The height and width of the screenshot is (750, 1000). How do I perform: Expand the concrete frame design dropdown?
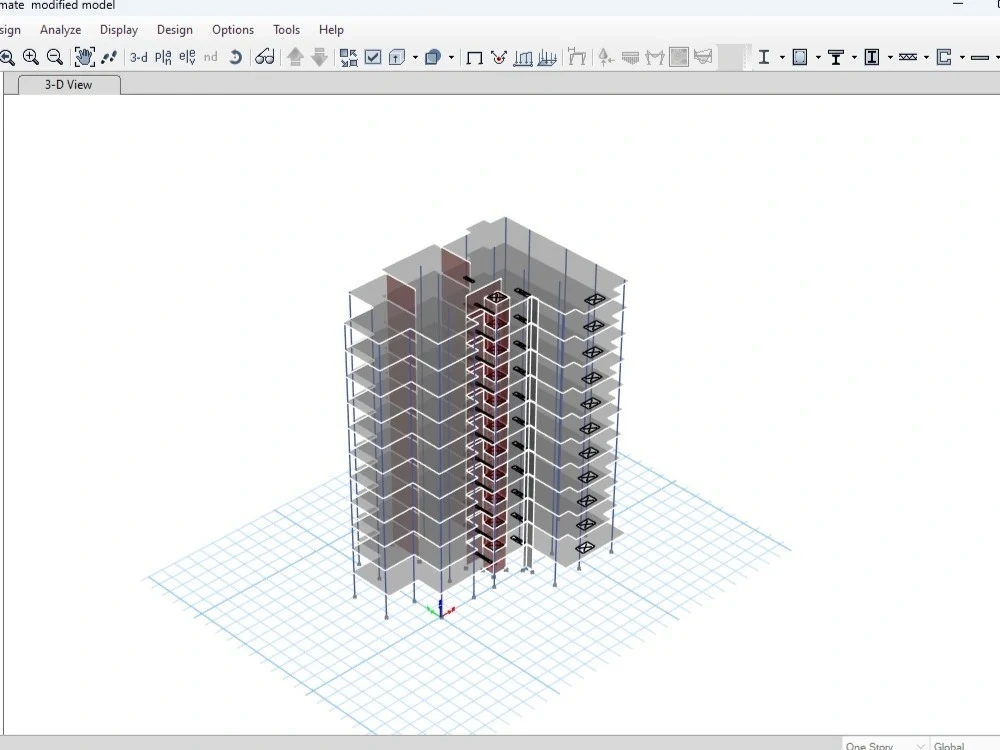pyautogui.click(x=818, y=57)
